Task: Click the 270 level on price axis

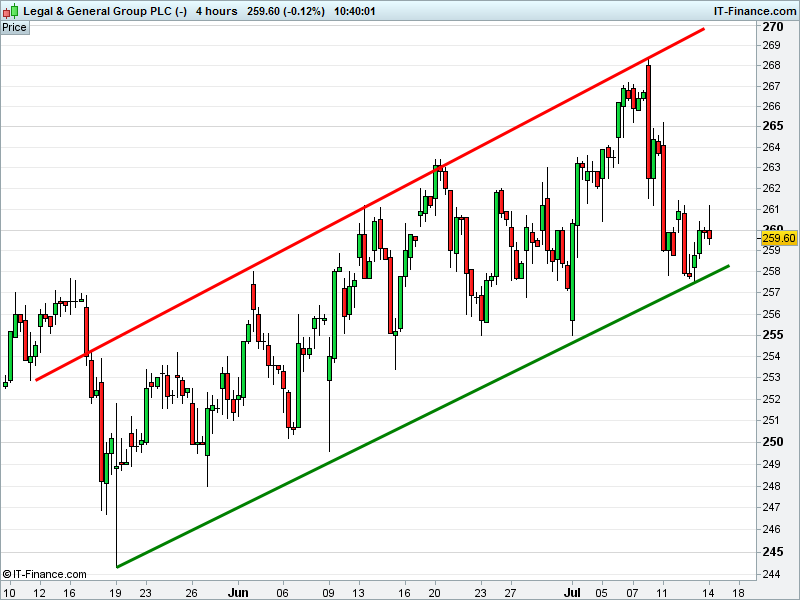Action: 772,27
